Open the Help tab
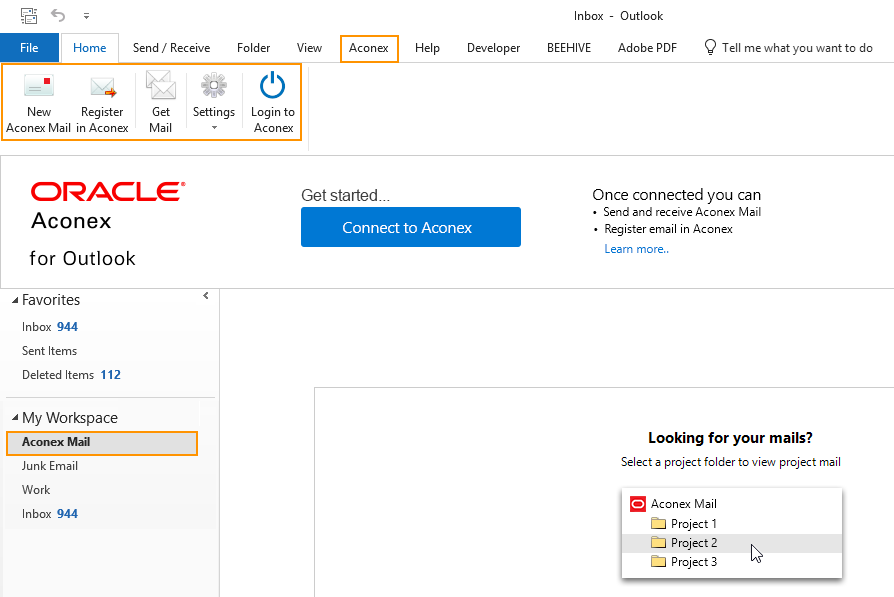The width and height of the screenshot is (894, 597). 428,48
